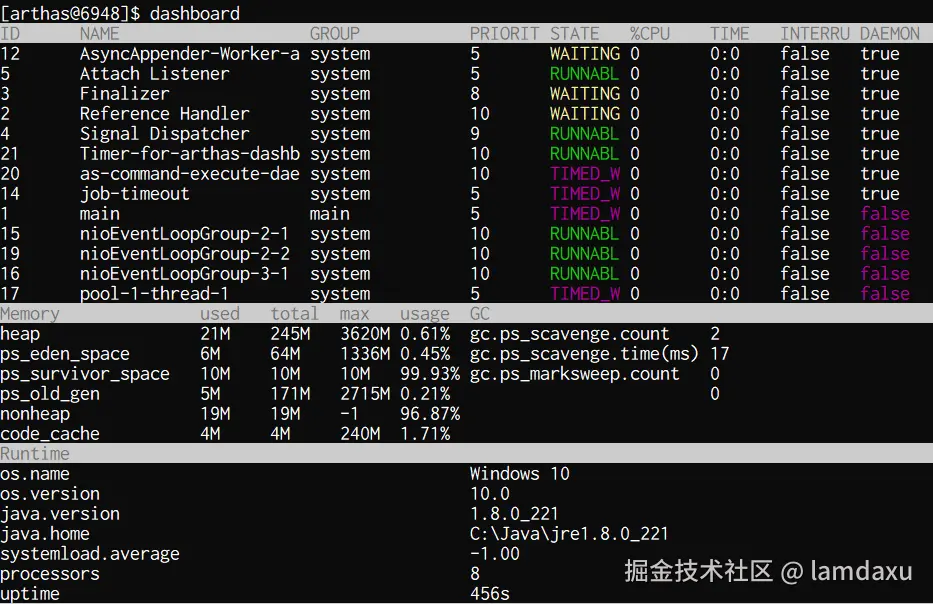Click the os.name label
Image resolution: width=933 pixels, height=604 pixels.
35,474
